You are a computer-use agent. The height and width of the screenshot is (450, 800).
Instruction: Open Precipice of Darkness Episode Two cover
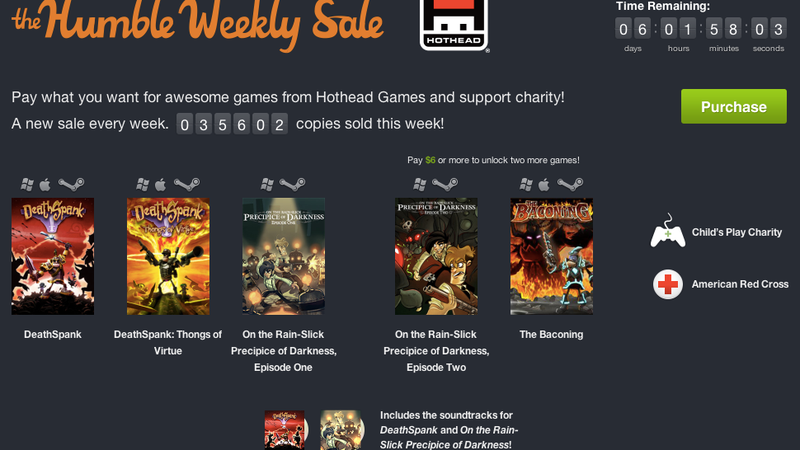pos(436,256)
